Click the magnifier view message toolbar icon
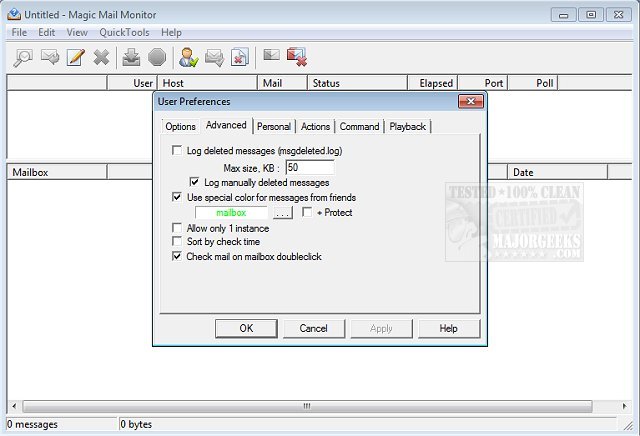 (x=23, y=58)
